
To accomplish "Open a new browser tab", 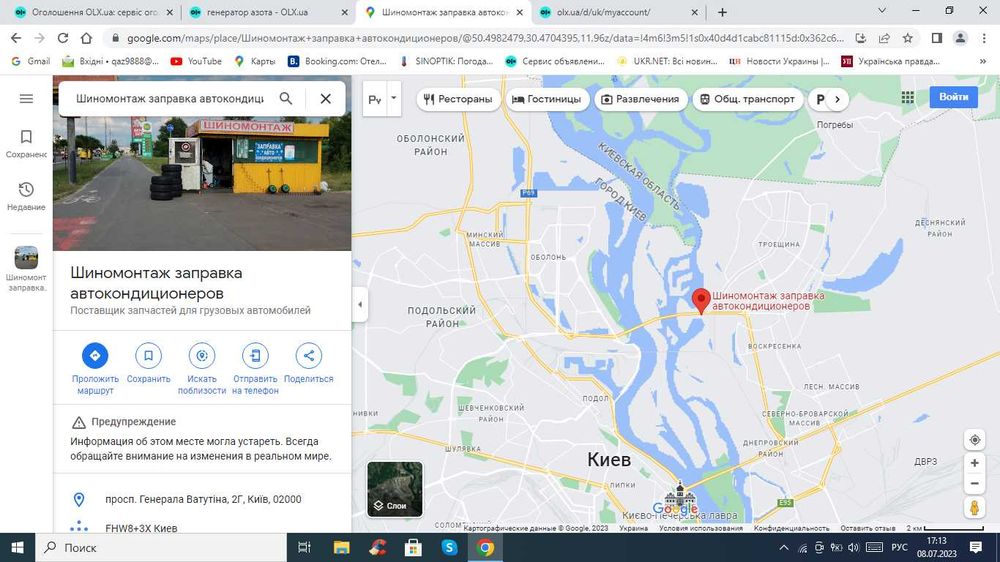I will point(722,12).
